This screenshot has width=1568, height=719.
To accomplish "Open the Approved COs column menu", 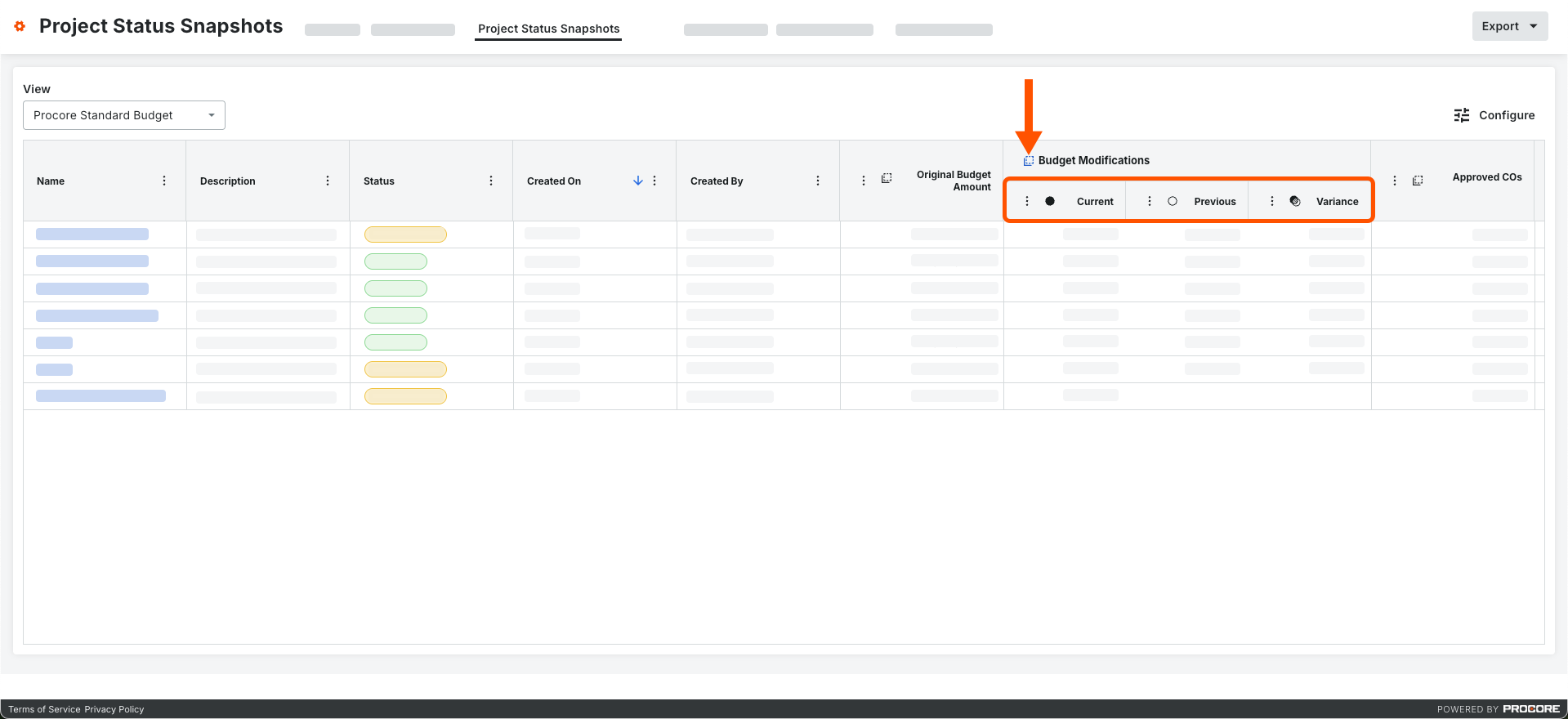I will coord(1395,181).
